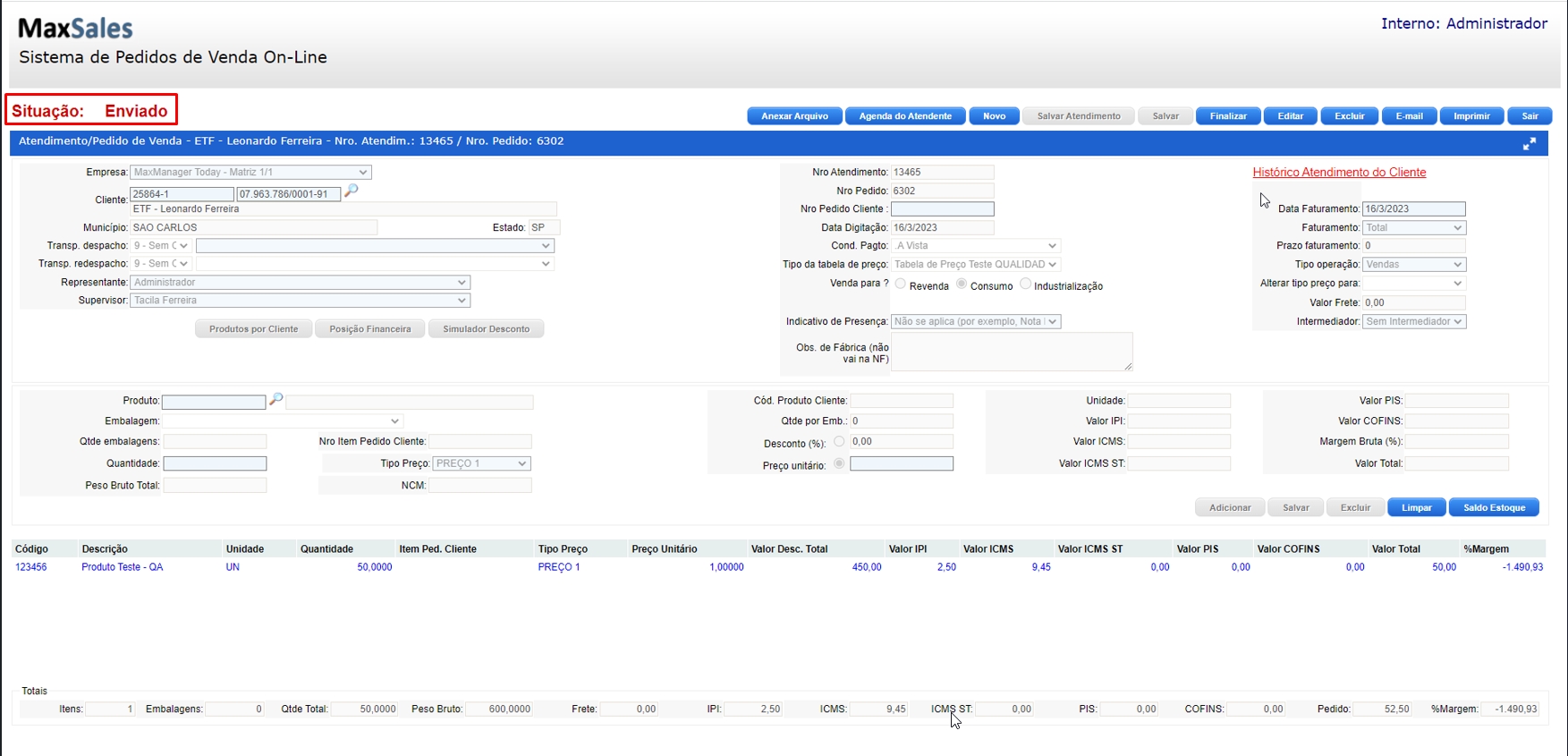This screenshot has width=1568, height=756.
Task: Open Histórico Atendimento do Cliente link
Action: 1339,173
